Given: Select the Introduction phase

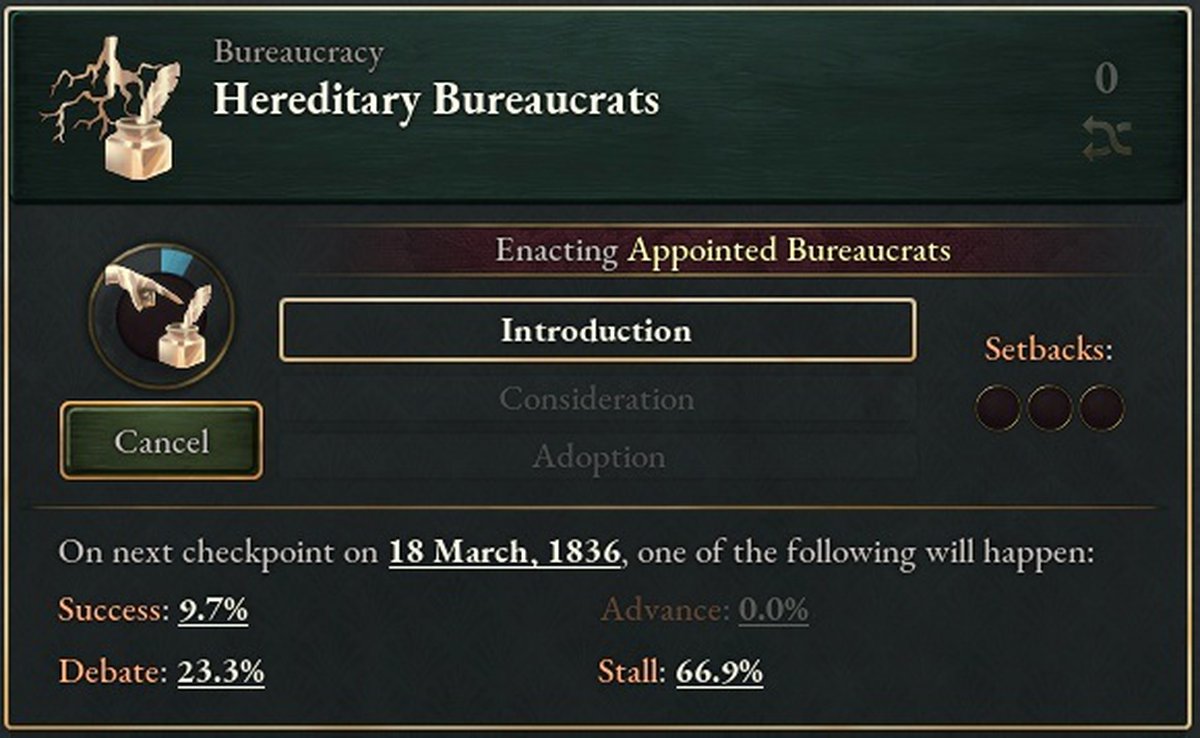Looking at the screenshot, I should click(597, 330).
